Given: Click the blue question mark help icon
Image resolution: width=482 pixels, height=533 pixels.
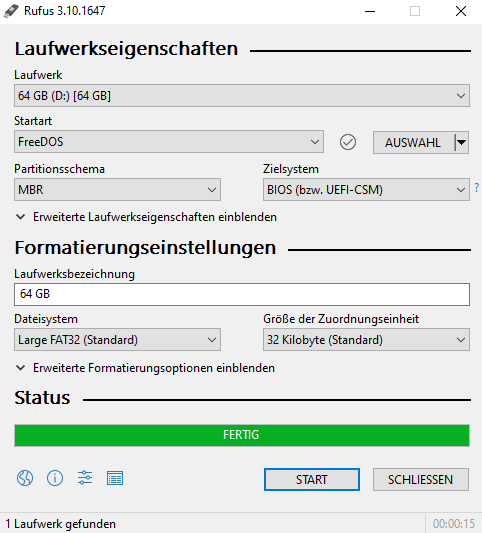Looking at the screenshot, I should click(x=477, y=187).
